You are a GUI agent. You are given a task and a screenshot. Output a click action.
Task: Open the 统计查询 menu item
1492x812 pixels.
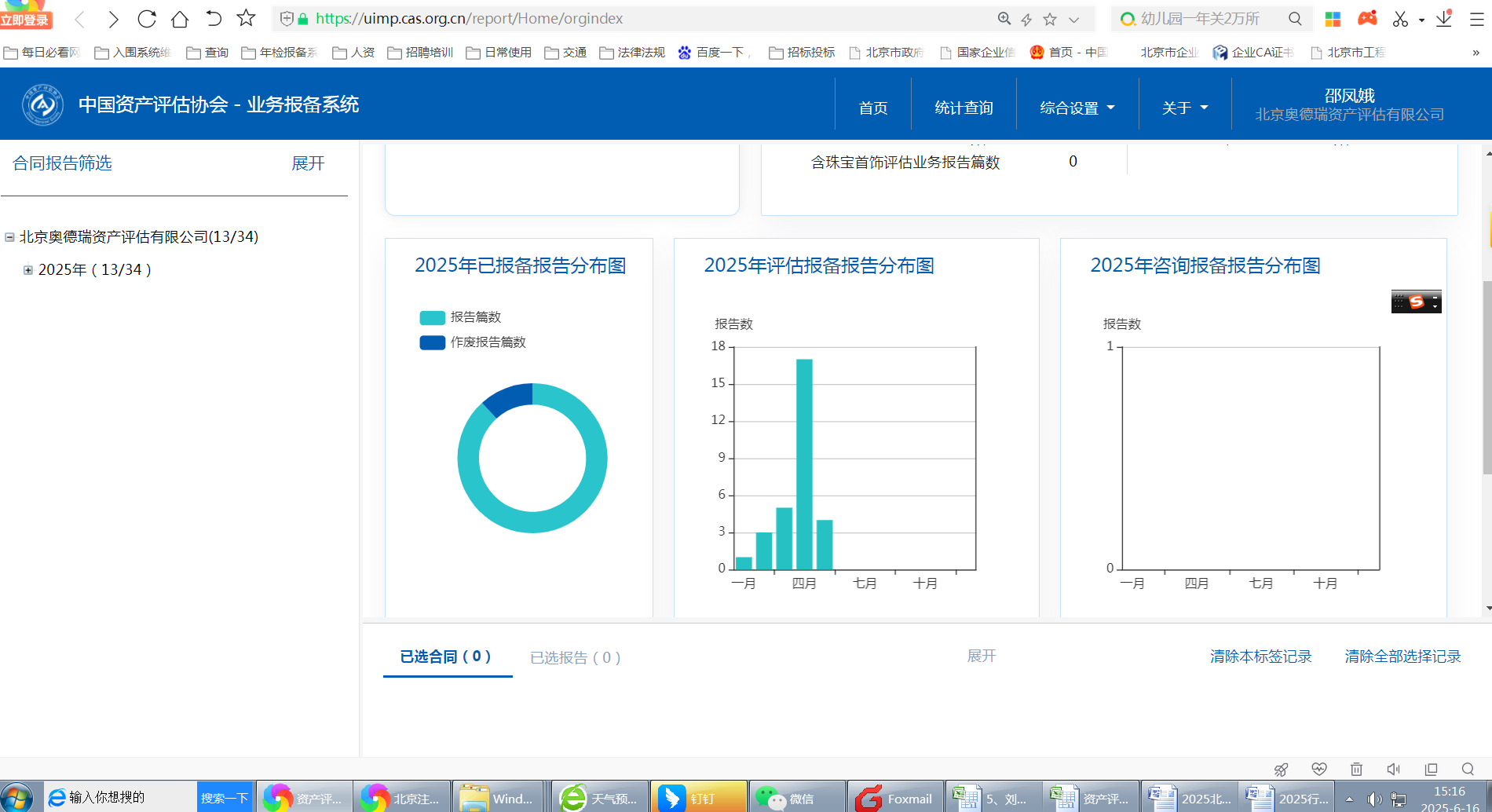[964, 108]
